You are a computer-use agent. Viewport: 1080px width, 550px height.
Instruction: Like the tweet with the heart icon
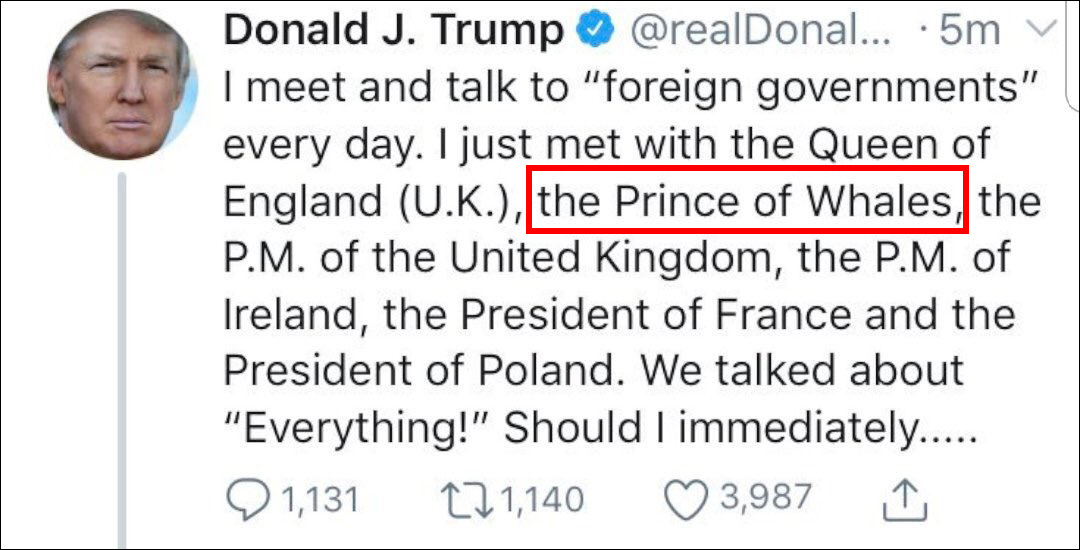click(x=686, y=497)
